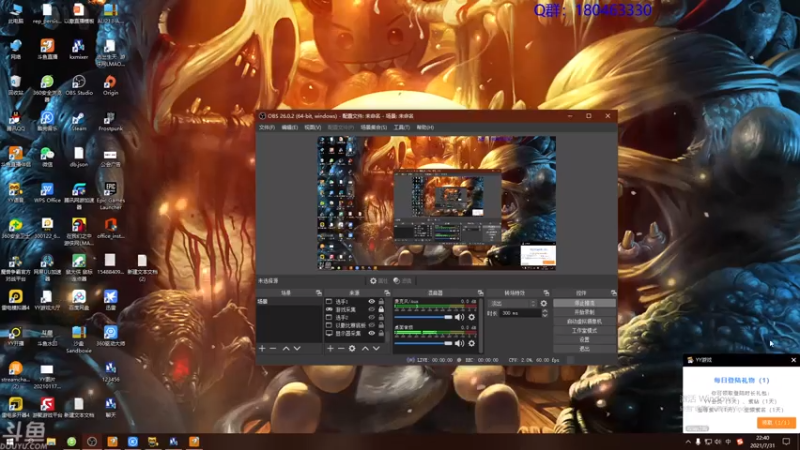Open Steam desktop shortcut
Viewport: 800px width, 450px height.
coord(79,121)
